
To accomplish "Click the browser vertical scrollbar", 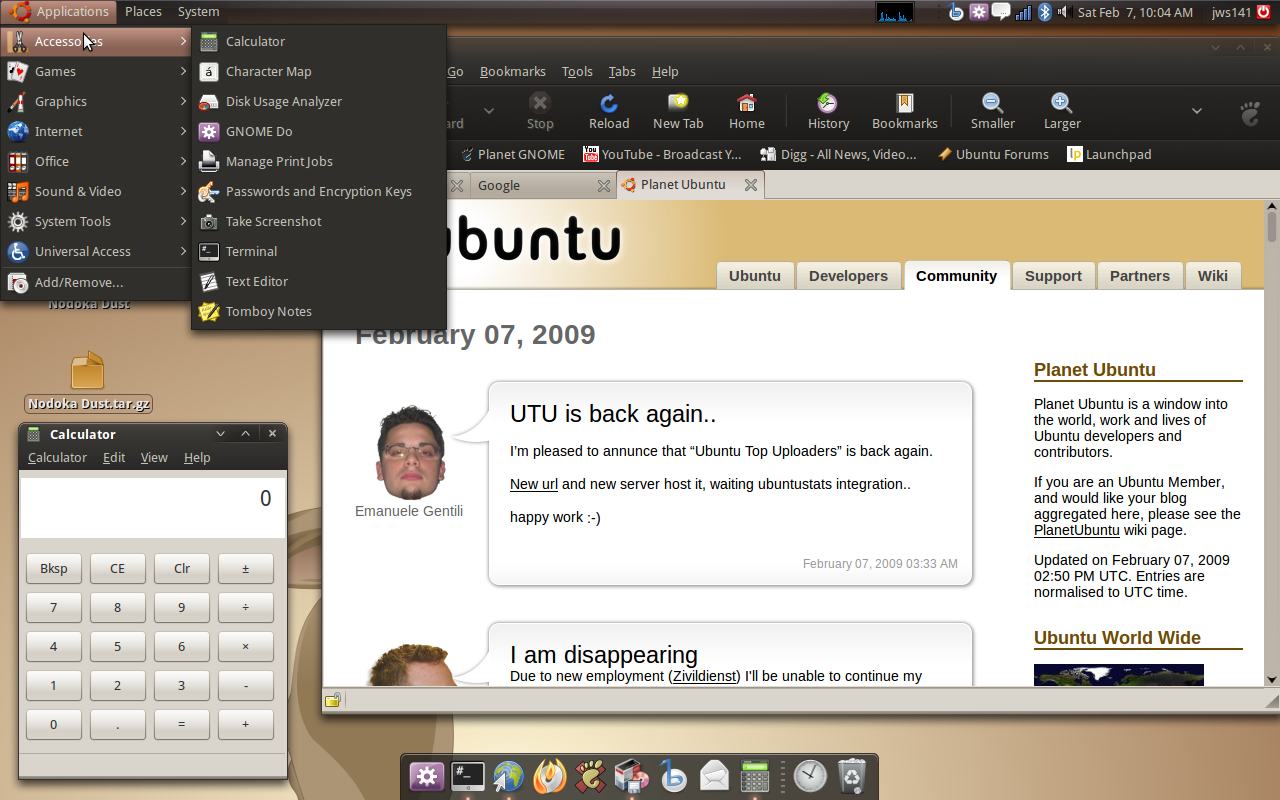I will pyautogui.click(x=1271, y=444).
